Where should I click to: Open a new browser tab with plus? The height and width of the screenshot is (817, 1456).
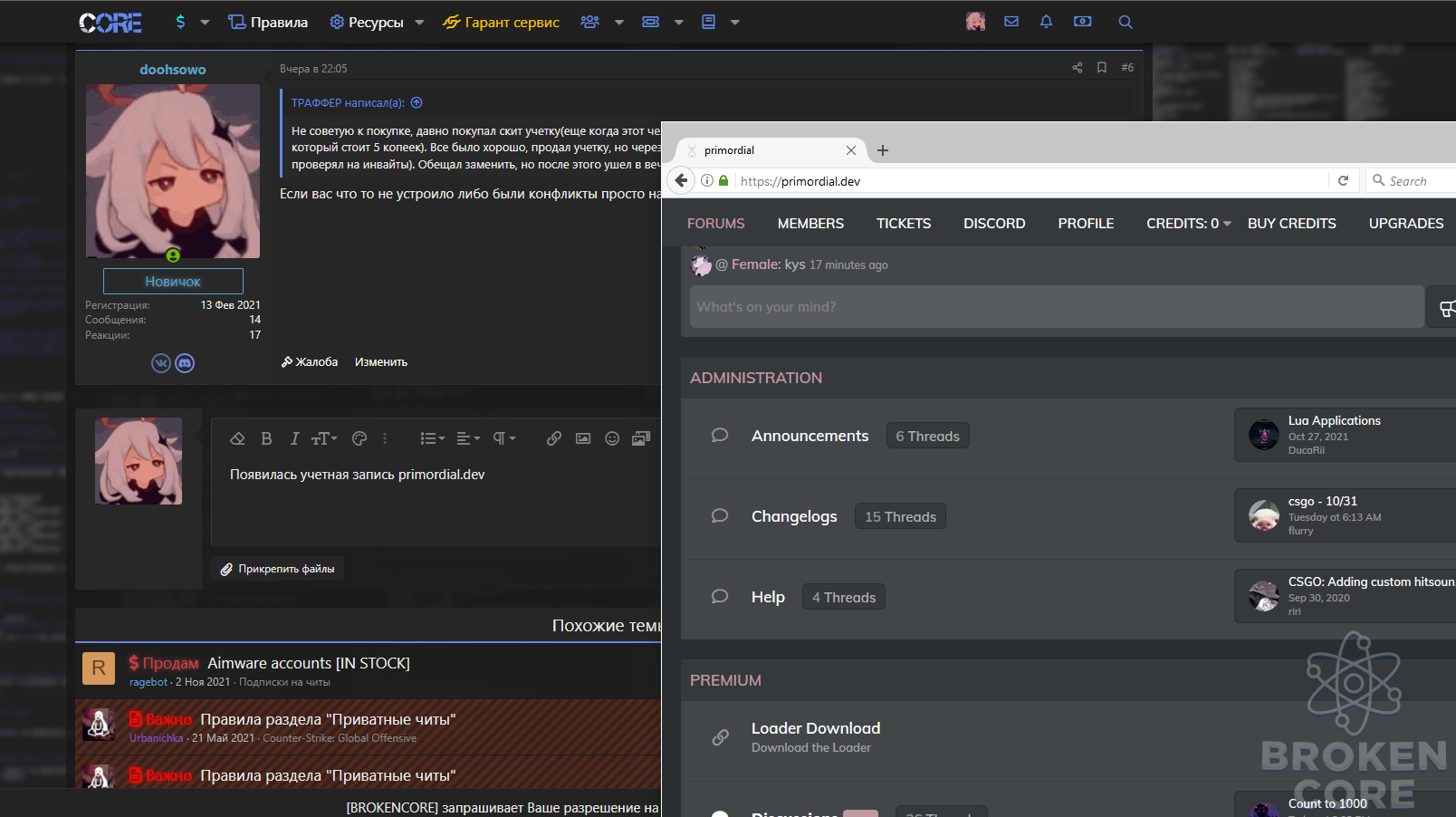click(883, 150)
